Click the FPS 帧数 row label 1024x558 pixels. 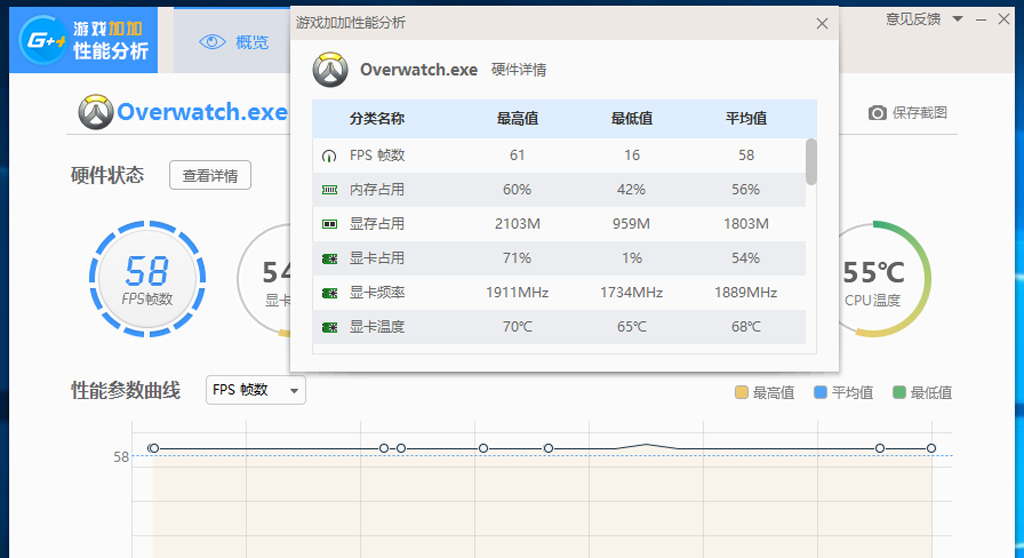point(377,156)
